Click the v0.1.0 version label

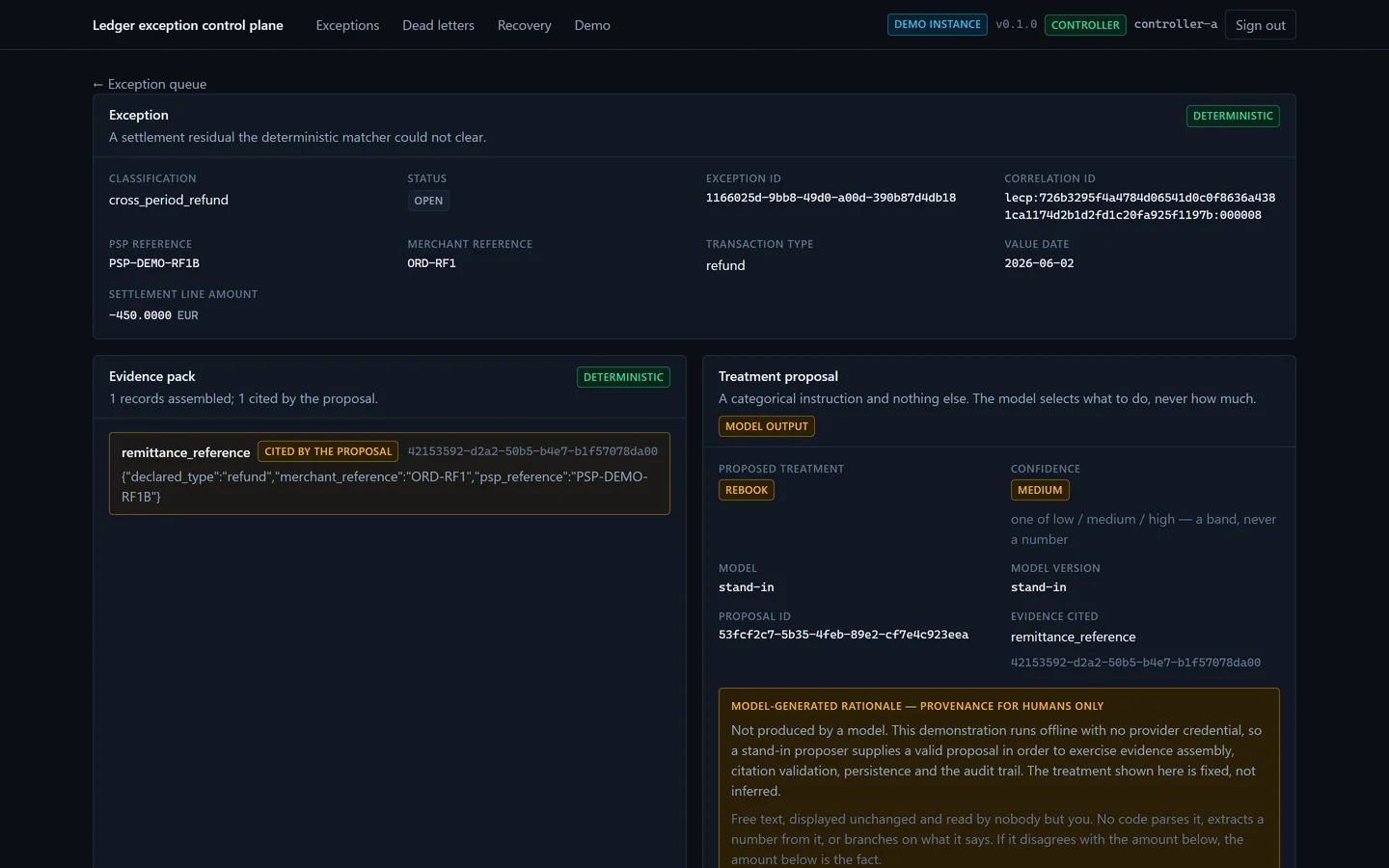pos(1016,24)
